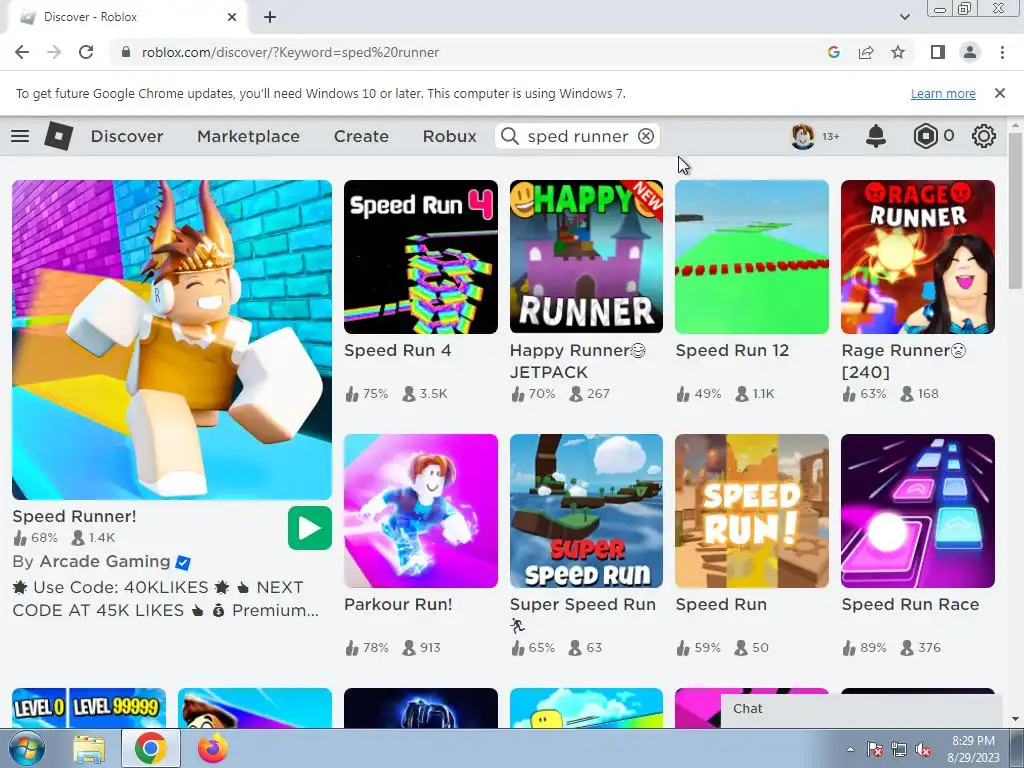Image resolution: width=1024 pixels, height=768 pixels.
Task: Dismiss the Chrome update notice bar
Action: 1000,93
